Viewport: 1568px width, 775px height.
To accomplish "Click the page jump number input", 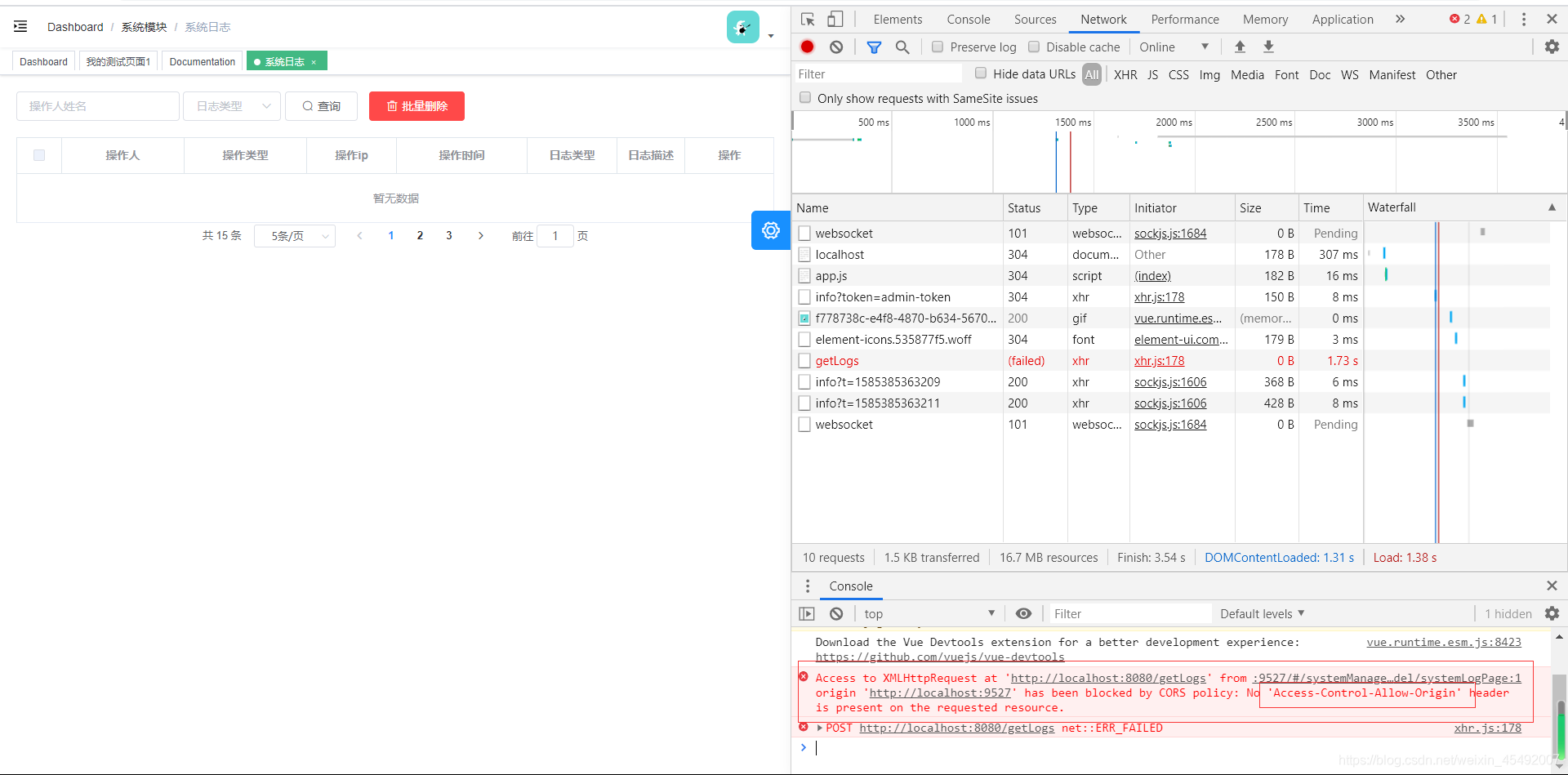I will point(555,236).
